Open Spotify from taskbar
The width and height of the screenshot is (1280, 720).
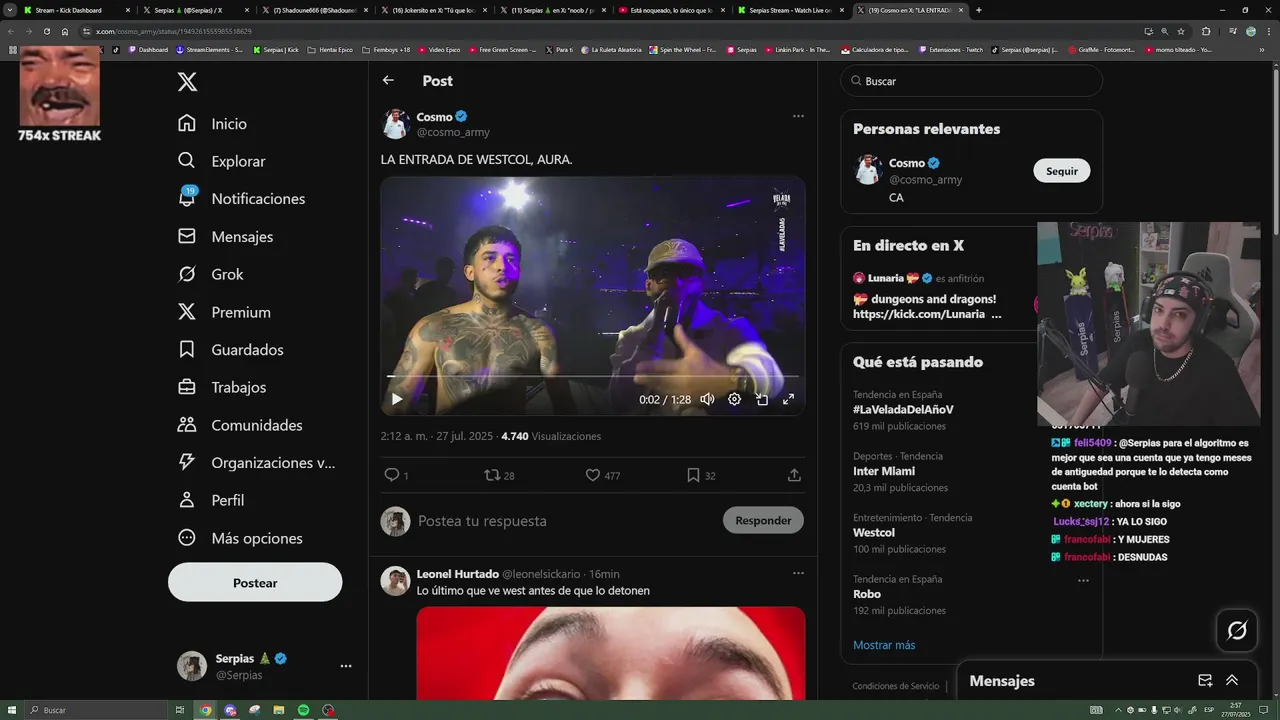[303, 710]
